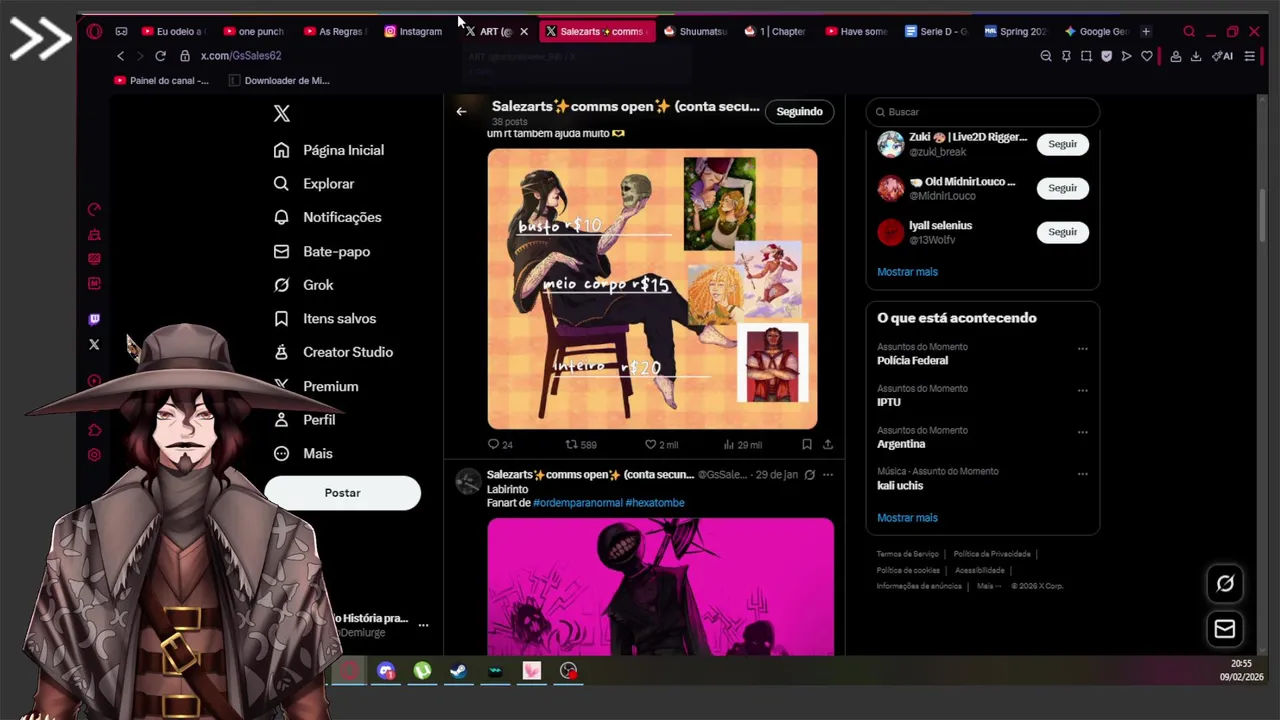Follow Zuki Live2D Rigger
The image size is (1280, 720).
tap(1062, 144)
